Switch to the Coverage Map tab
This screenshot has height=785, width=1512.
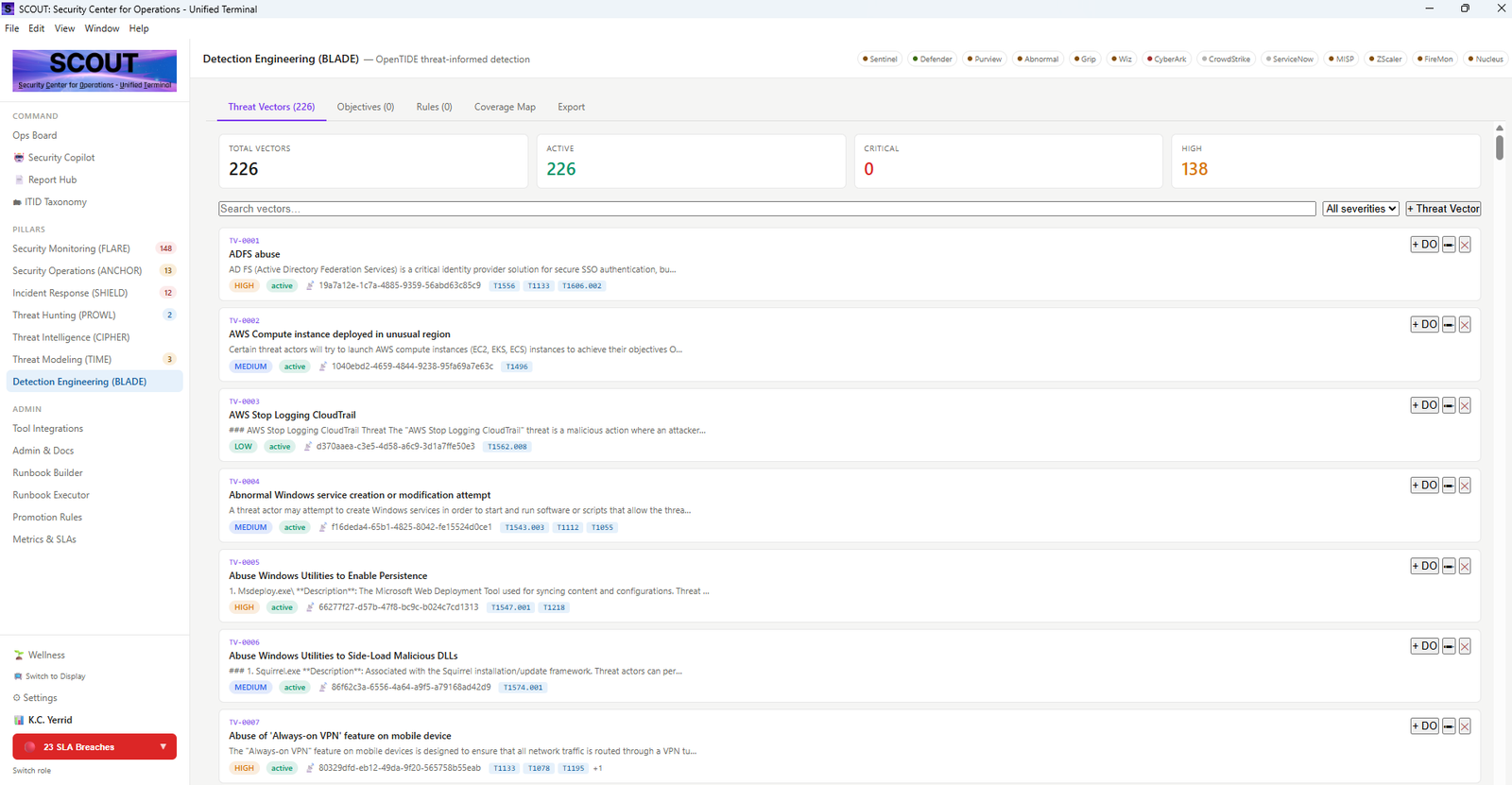pyautogui.click(x=505, y=107)
